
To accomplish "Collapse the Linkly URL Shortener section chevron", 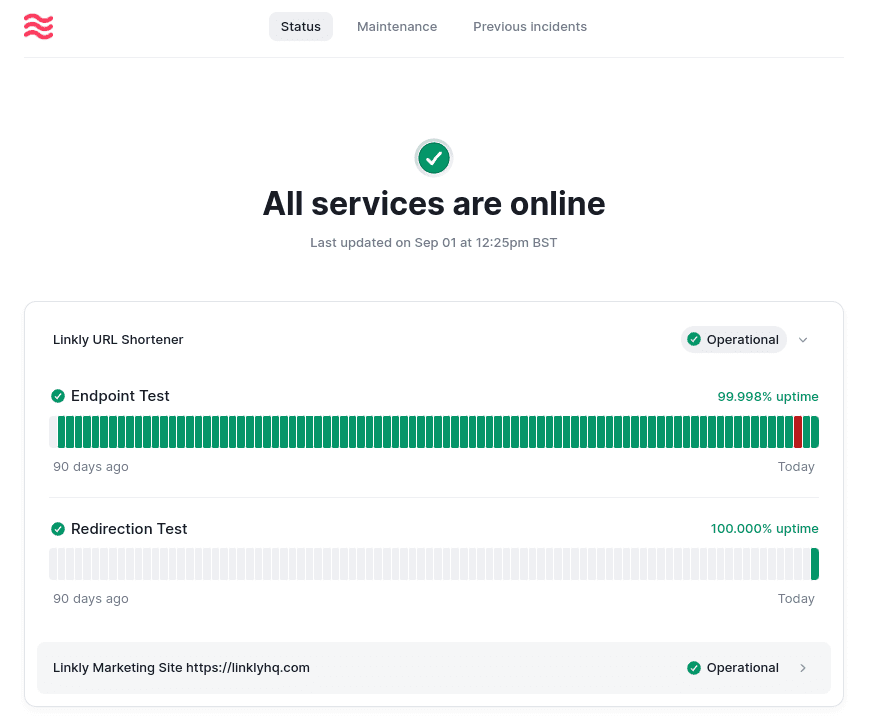I will (x=803, y=340).
